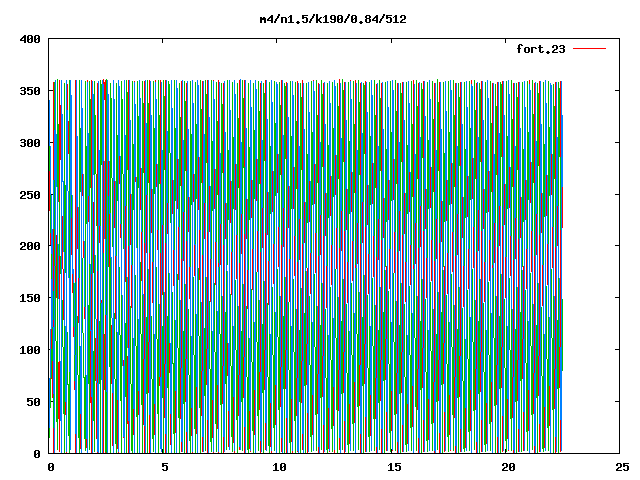
Task: Click the y-axis label 200
Action: tap(30, 246)
